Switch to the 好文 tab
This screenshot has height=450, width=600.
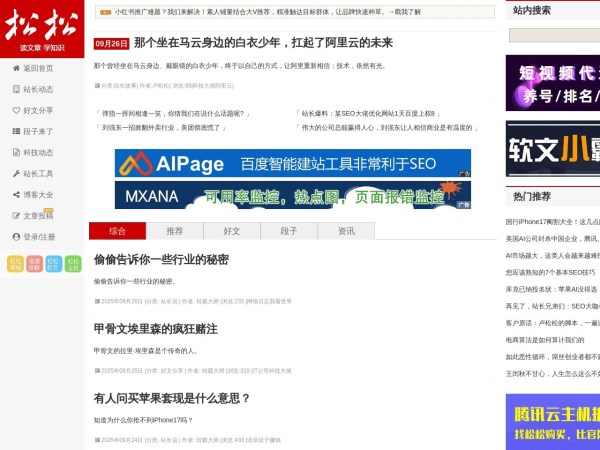pos(232,231)
